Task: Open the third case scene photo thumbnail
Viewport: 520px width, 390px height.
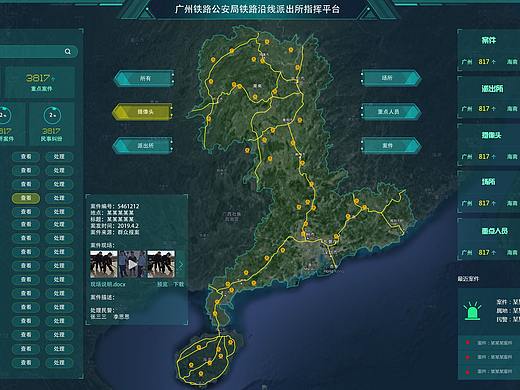Action: (x=161, y=264)
